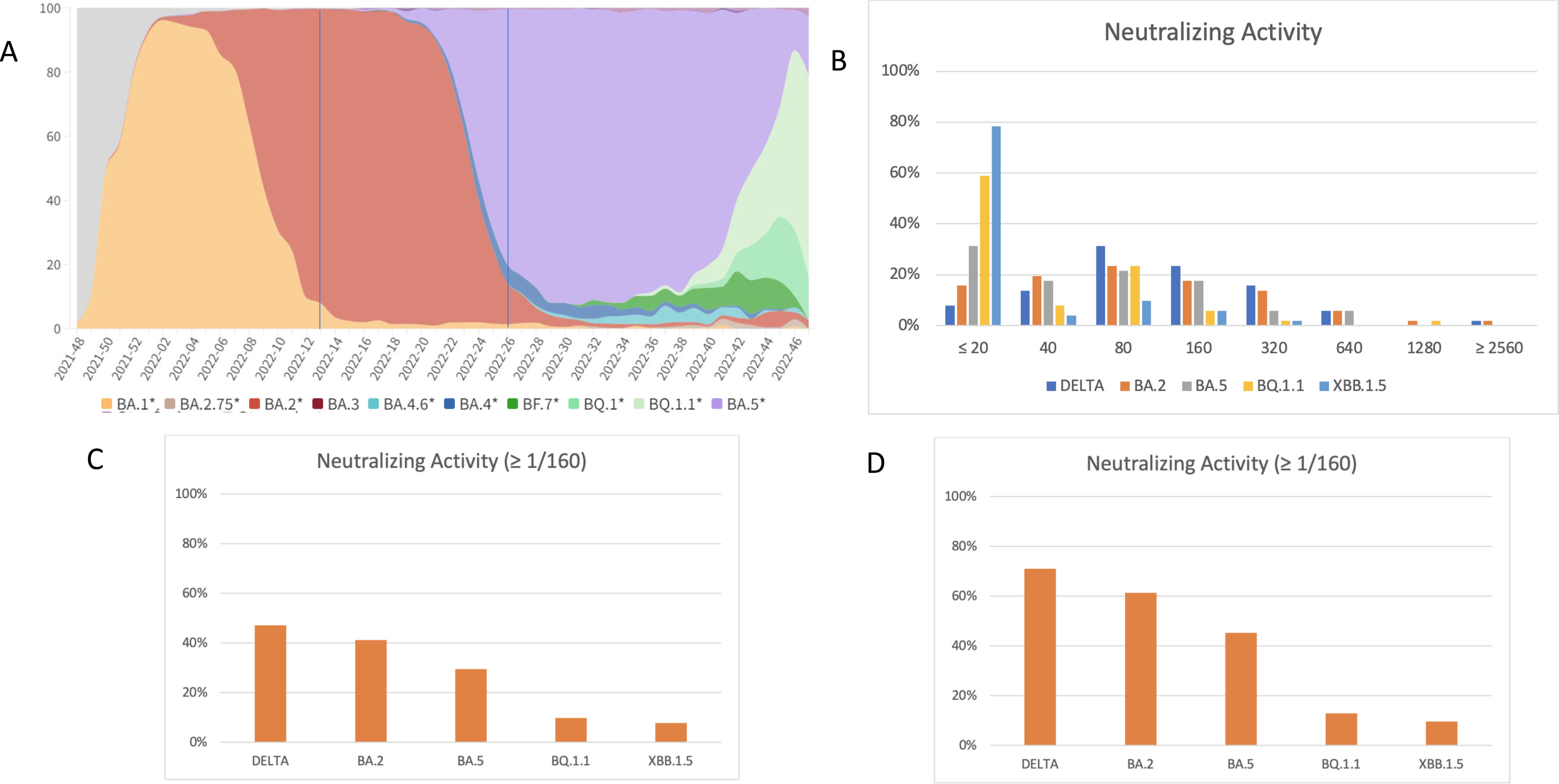Click the BA.3 dark red legend swatch

[x=317, y=403]
